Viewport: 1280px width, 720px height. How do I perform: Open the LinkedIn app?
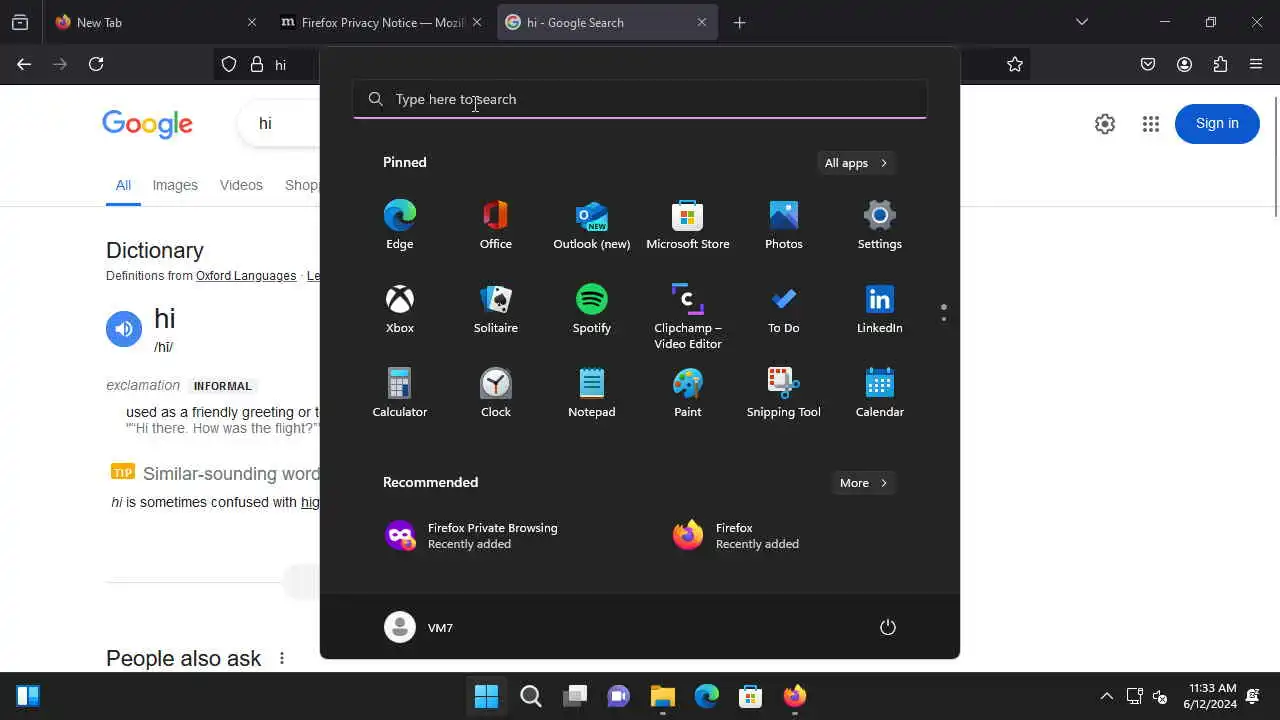[880, 309]
